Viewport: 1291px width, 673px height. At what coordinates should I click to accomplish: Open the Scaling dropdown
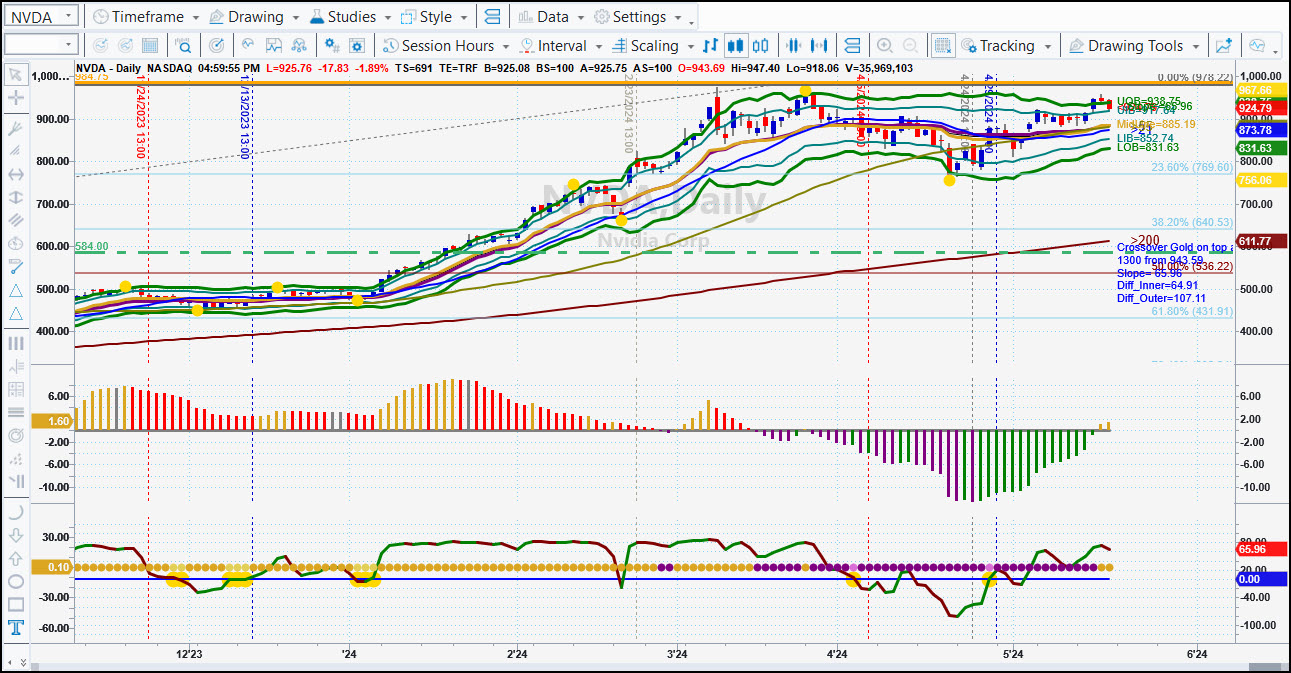click(652, 45)
